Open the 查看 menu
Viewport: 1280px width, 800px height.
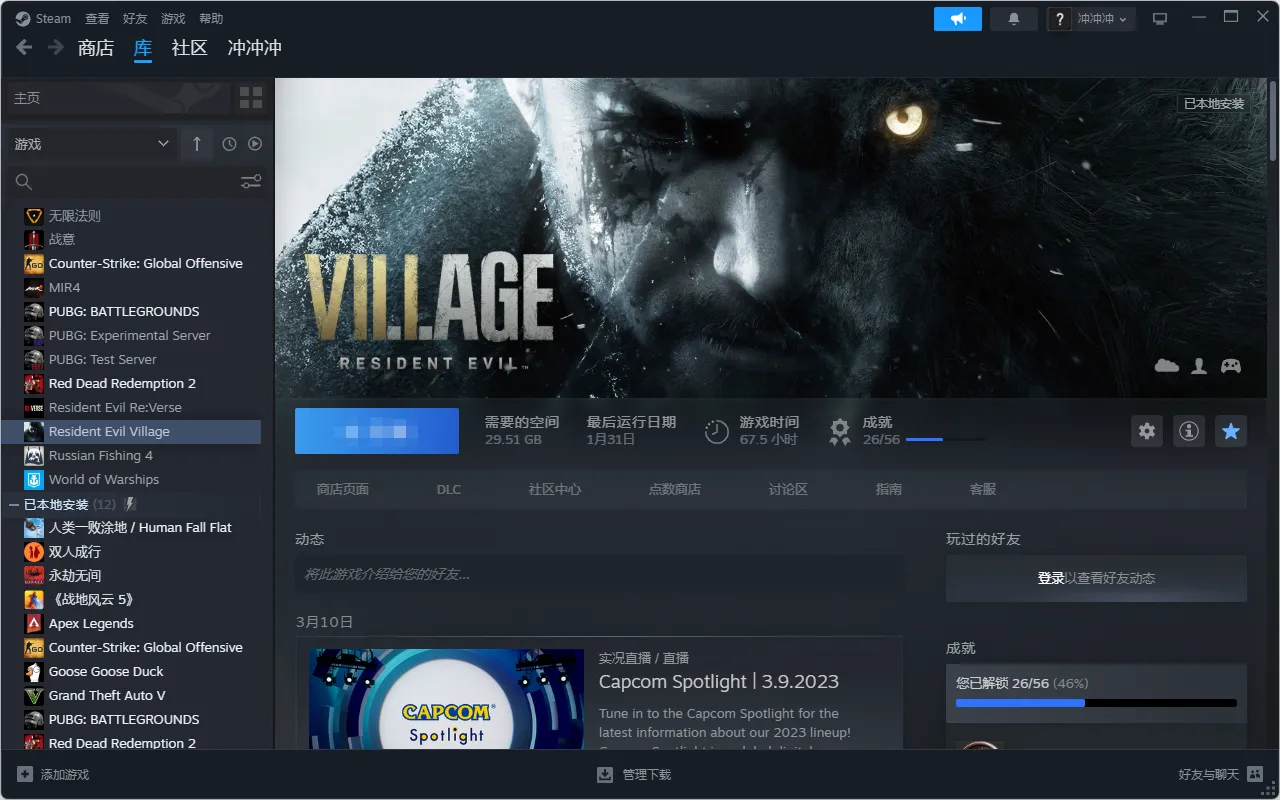coord(97,19)
